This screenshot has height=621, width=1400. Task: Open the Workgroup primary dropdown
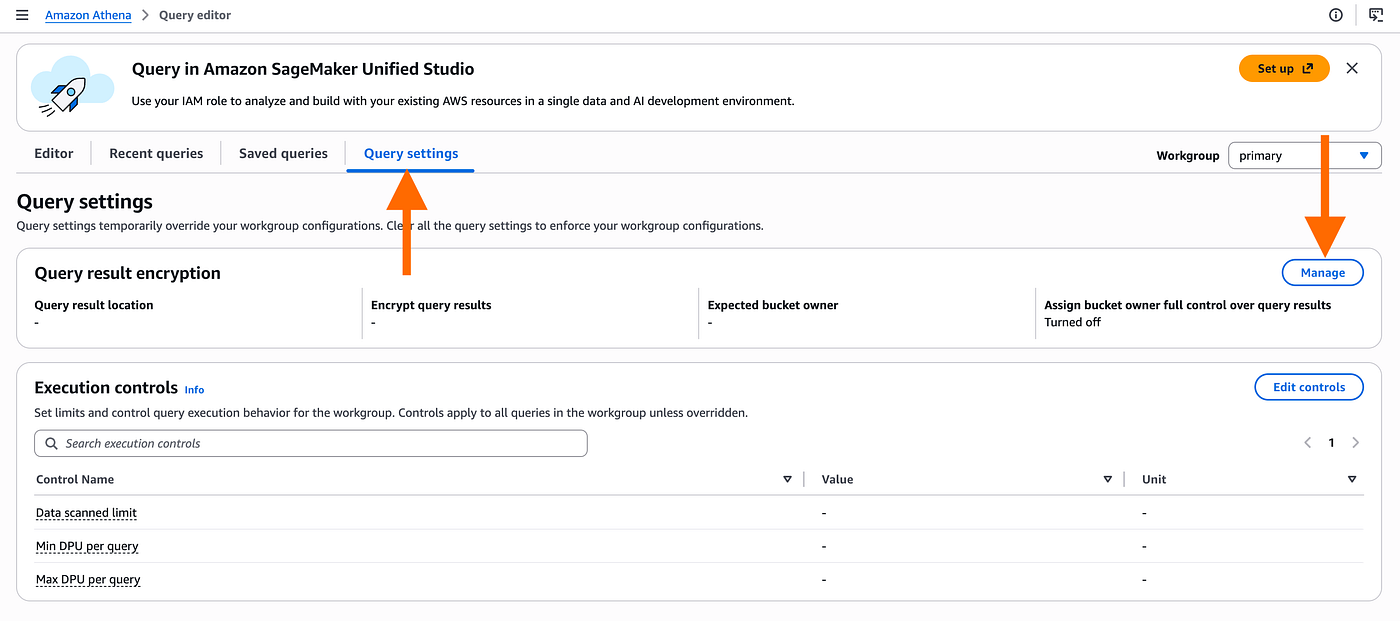click(1304, 155)
